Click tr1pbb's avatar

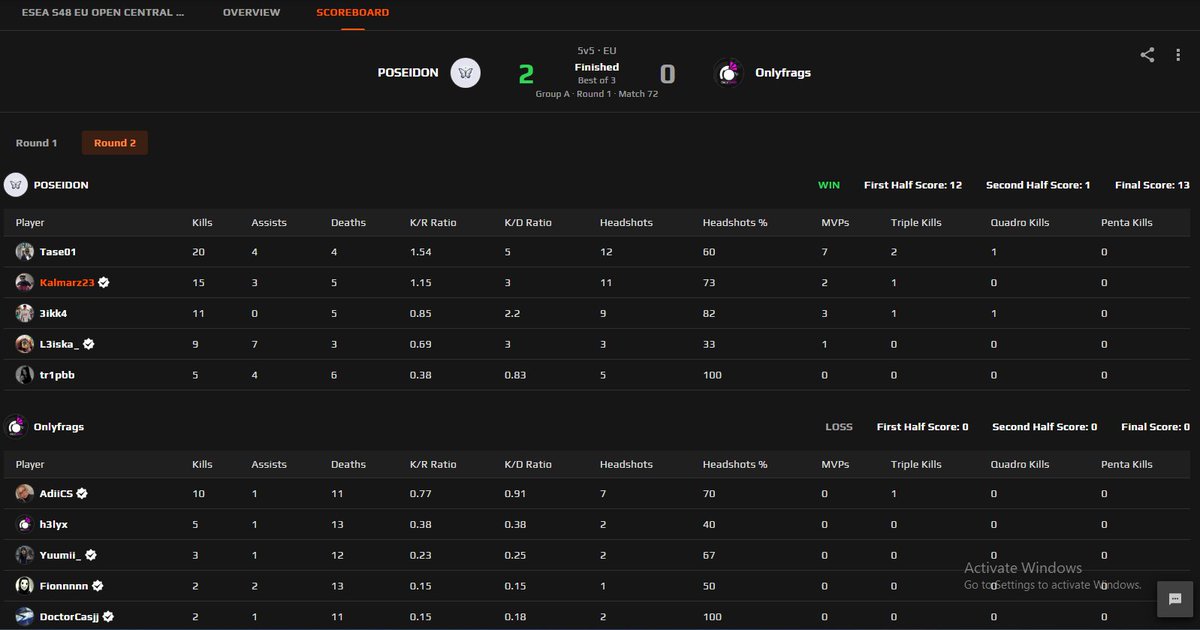[25, 375]
